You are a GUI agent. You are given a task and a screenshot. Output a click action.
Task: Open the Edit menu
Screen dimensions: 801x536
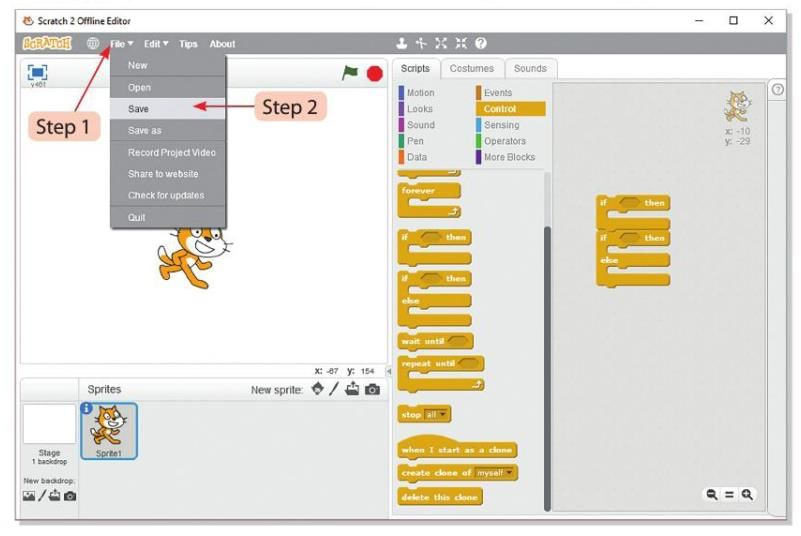point(156,44)
